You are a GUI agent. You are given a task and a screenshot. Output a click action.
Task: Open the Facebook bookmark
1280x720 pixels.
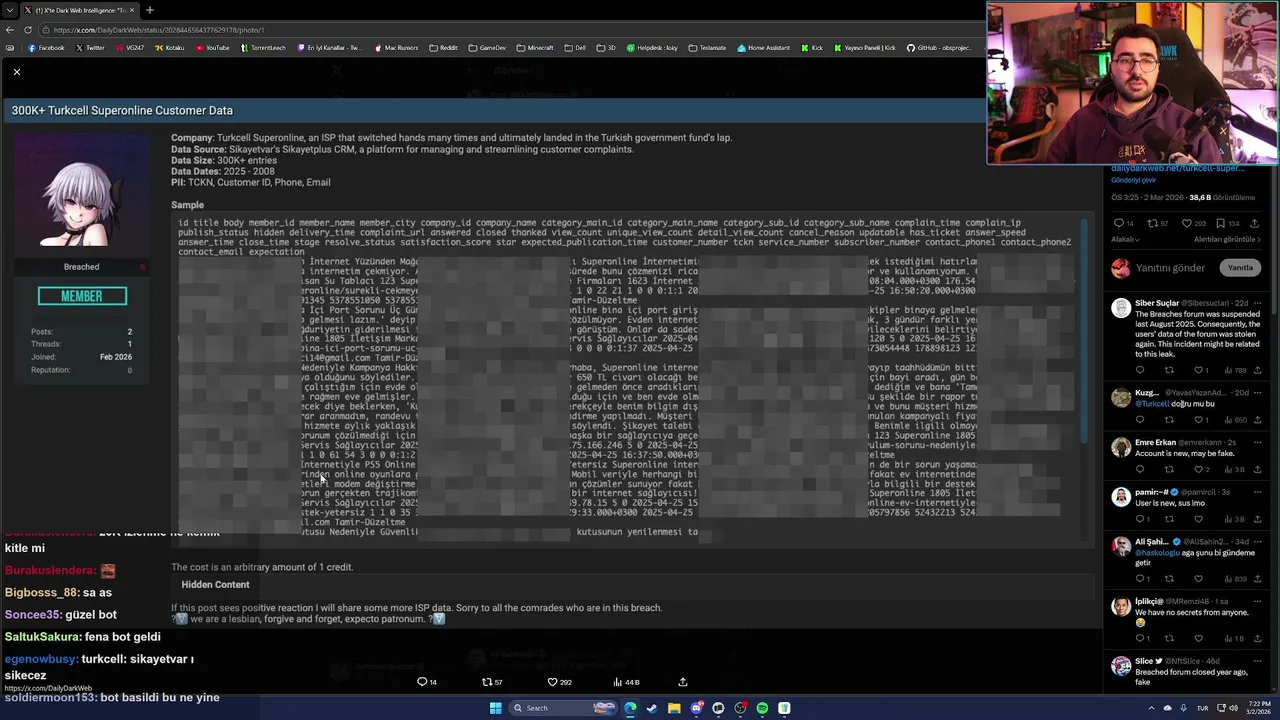pyautogui.click(x=46, y=48)
